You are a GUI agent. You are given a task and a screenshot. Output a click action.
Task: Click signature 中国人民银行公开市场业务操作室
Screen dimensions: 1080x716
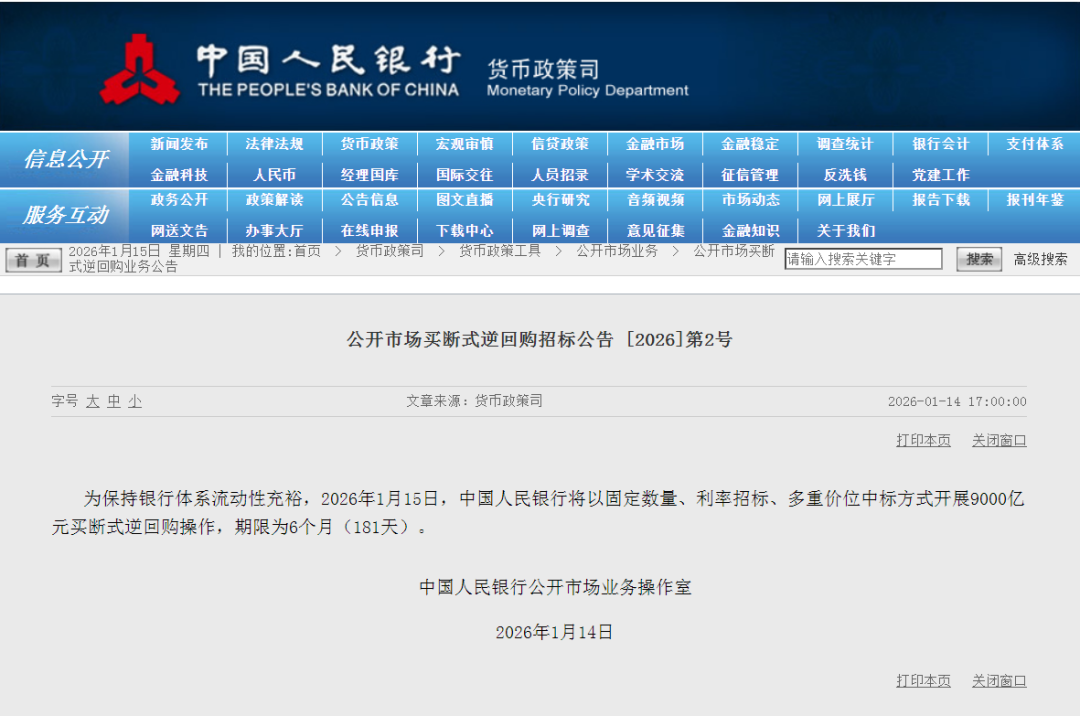[x=555, y=587]
